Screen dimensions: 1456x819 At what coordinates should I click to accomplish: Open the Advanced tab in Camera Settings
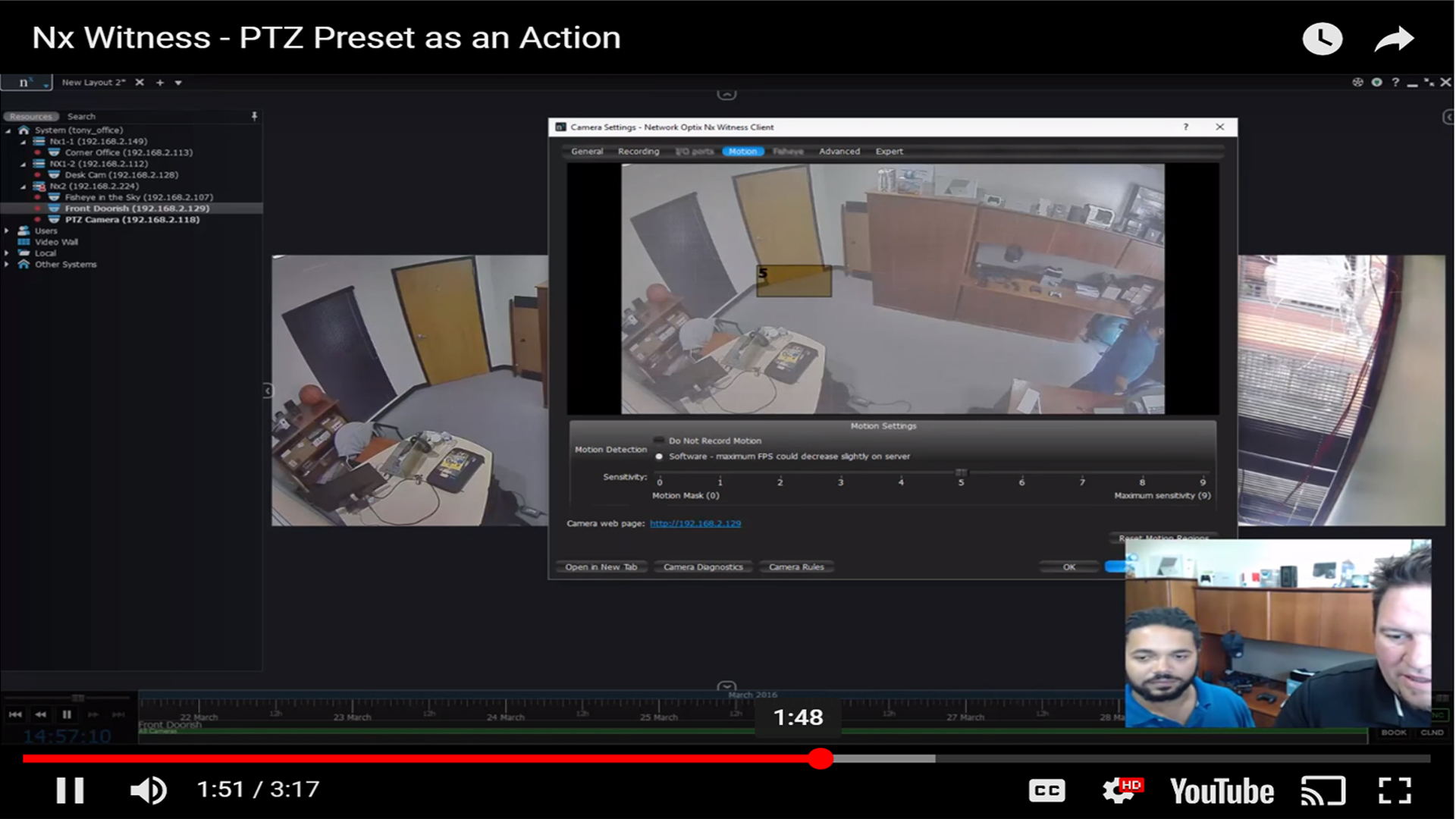[839, 152]
